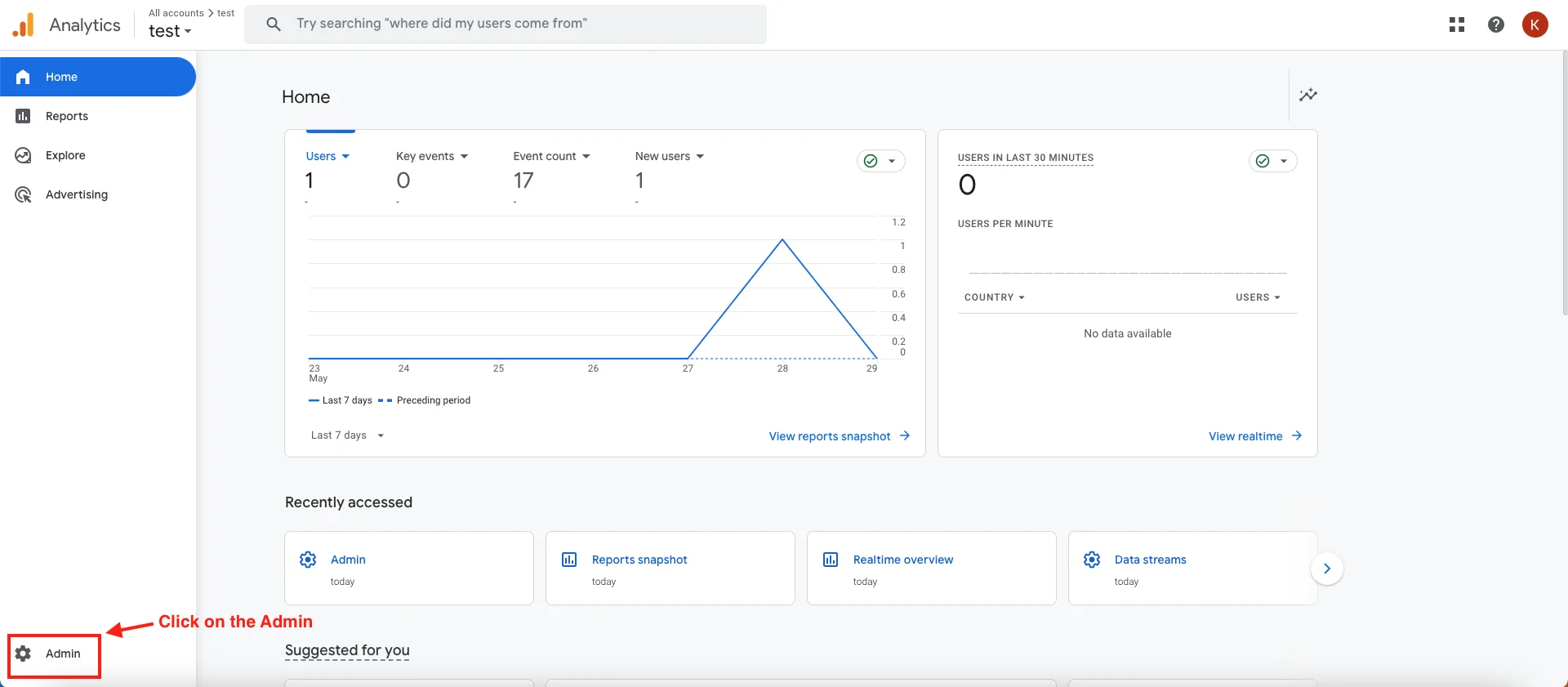Open data quality check dropdown on Users card
This screenshot has width=1568, height=687.
pyautogui.click(x=880, y=161)
